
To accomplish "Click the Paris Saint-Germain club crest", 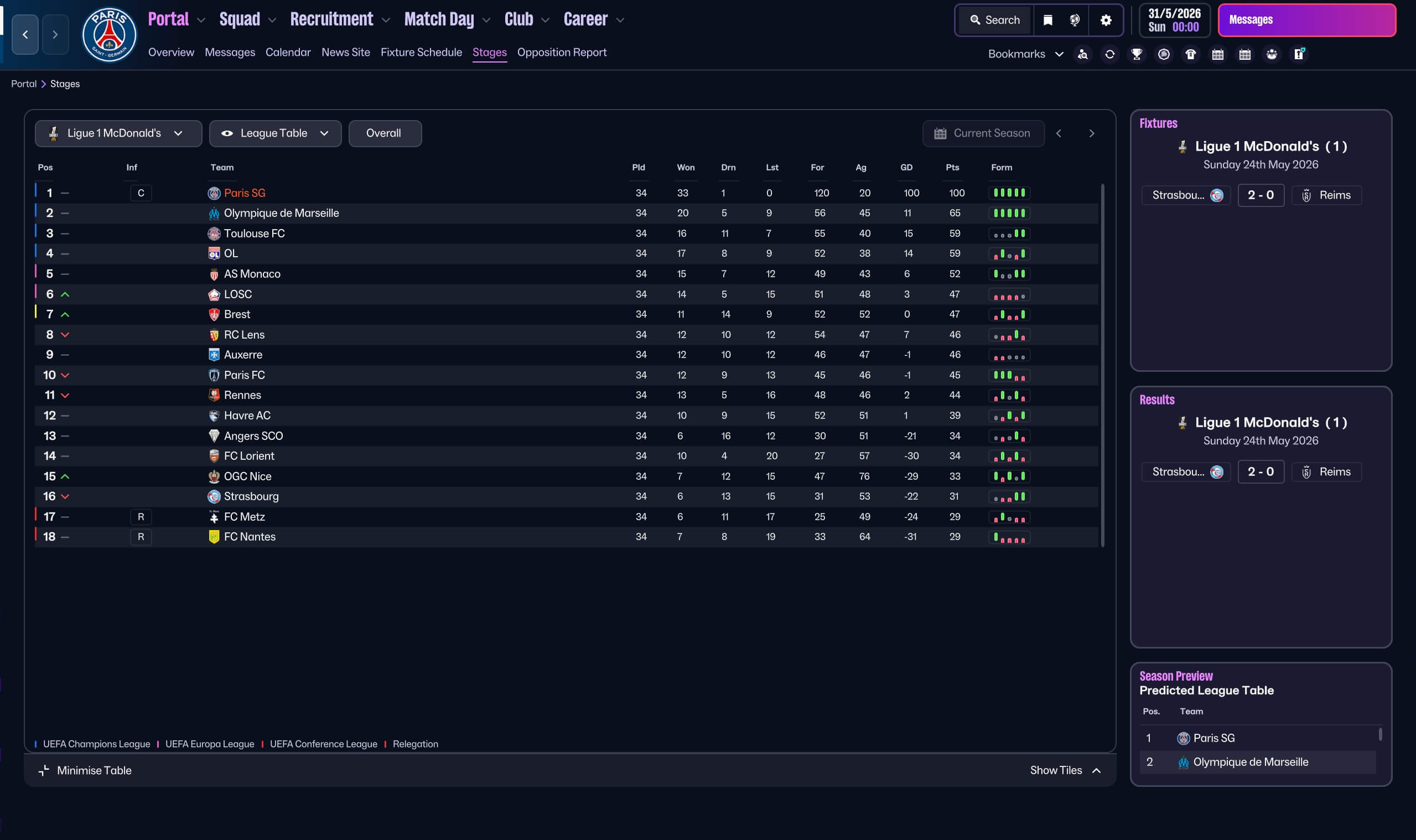I will (x=109, y=35).
